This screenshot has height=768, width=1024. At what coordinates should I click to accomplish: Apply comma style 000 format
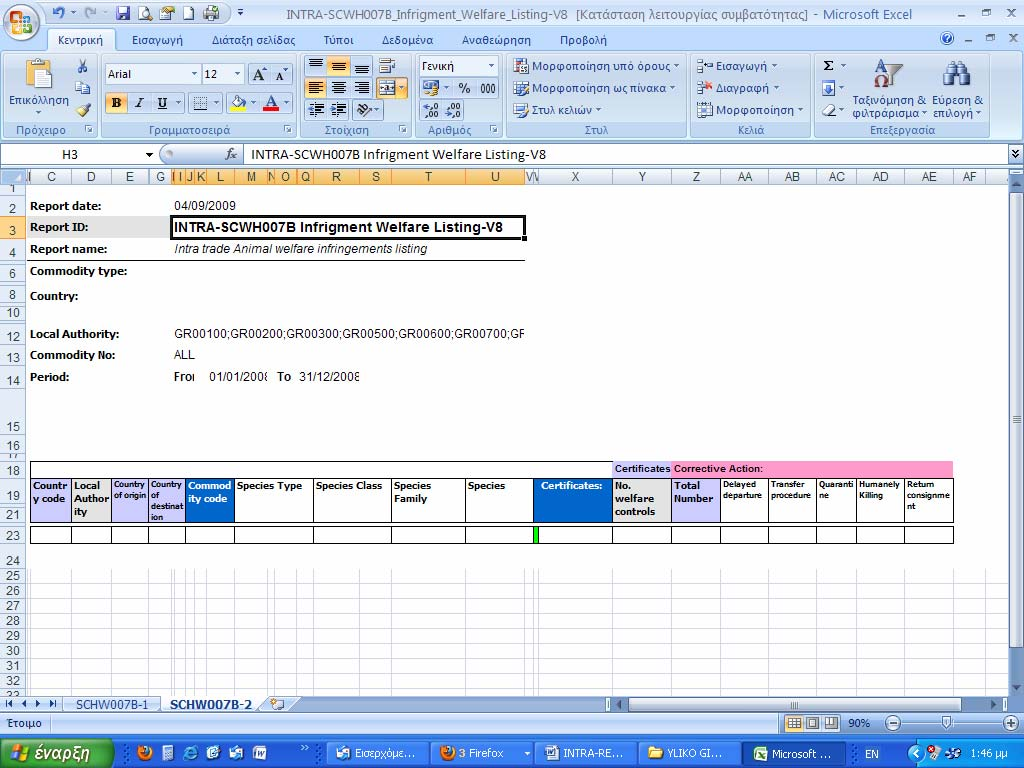pos(487,88)
